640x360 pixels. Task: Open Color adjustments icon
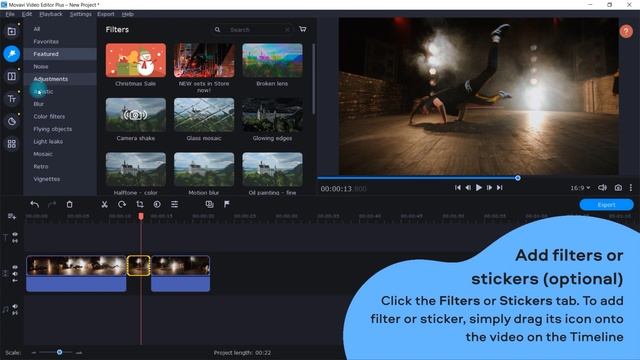pyautogui.click(x=157, y=204)
